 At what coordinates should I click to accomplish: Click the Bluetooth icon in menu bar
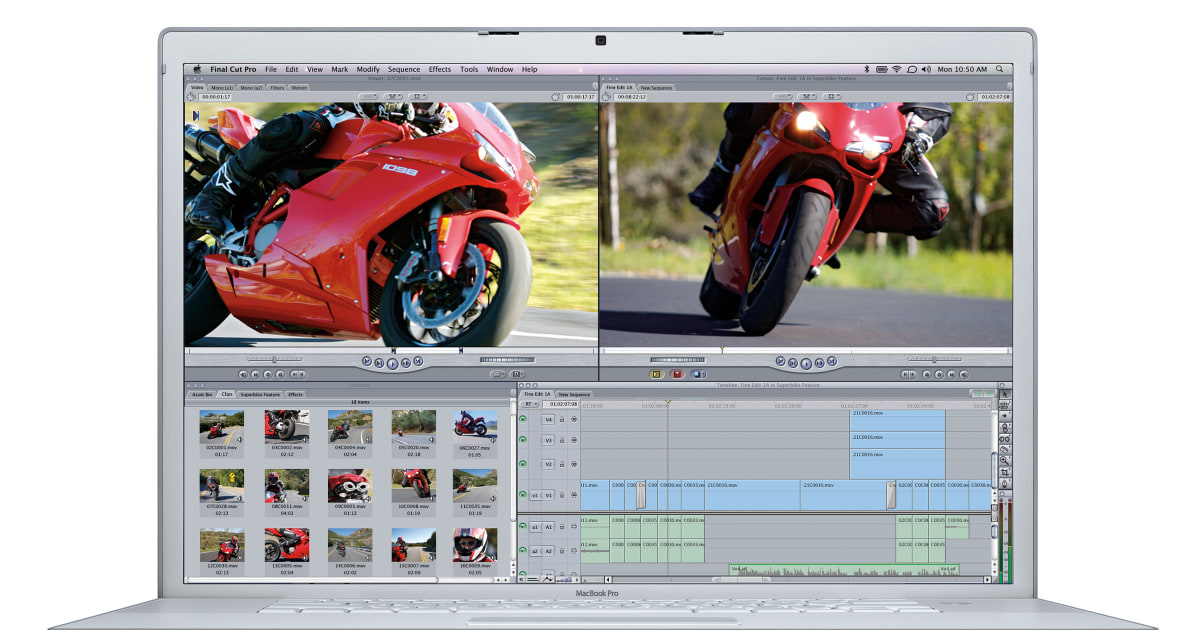click(x=867, y=69)
